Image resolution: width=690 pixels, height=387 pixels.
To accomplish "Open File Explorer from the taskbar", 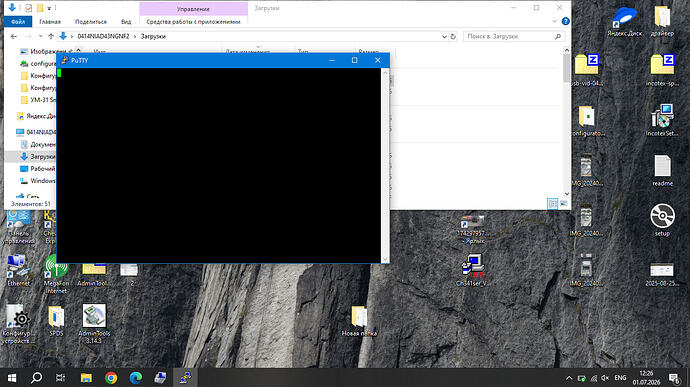I will [86, 378].
